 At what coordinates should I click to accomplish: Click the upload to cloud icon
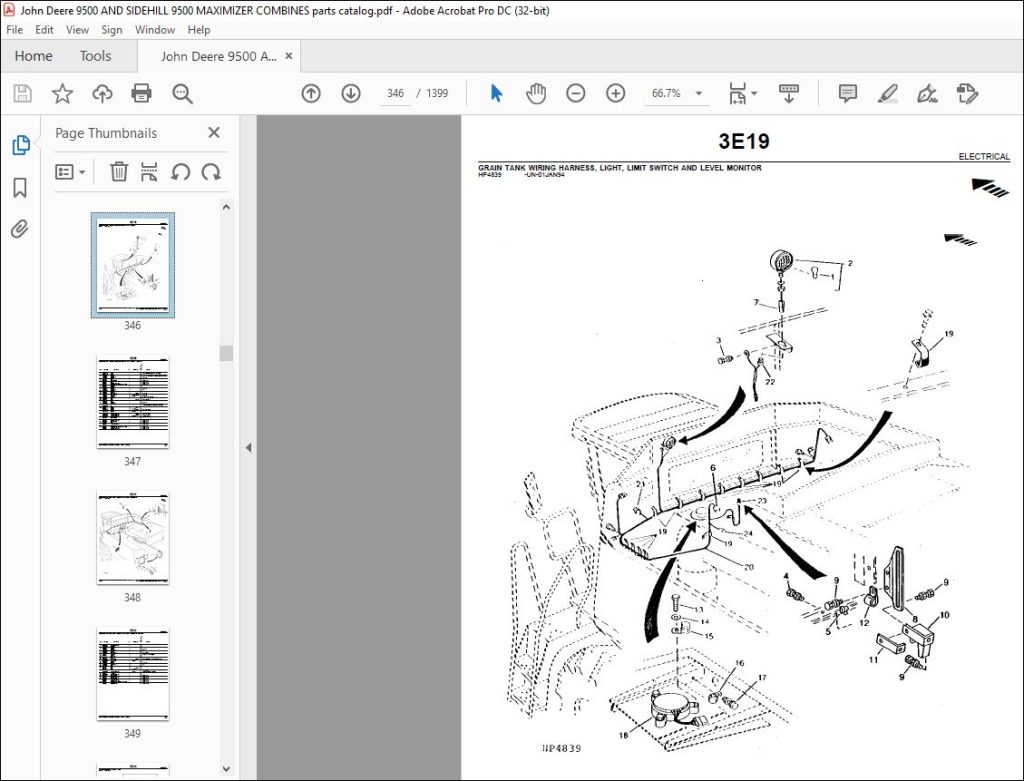coord(102,93)
